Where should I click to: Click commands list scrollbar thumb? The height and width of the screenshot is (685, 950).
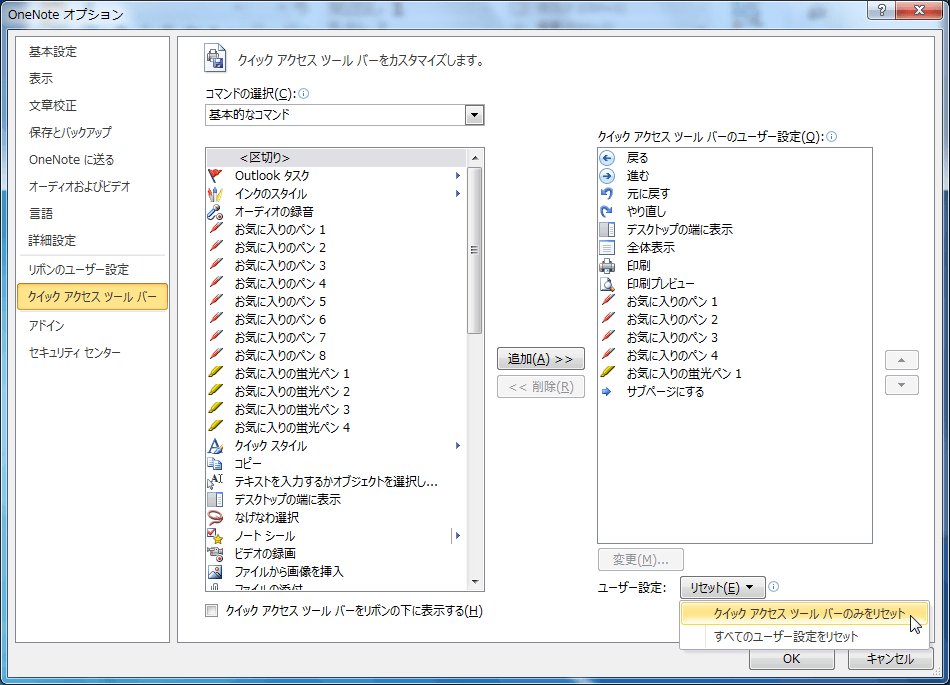coord(475,250)
